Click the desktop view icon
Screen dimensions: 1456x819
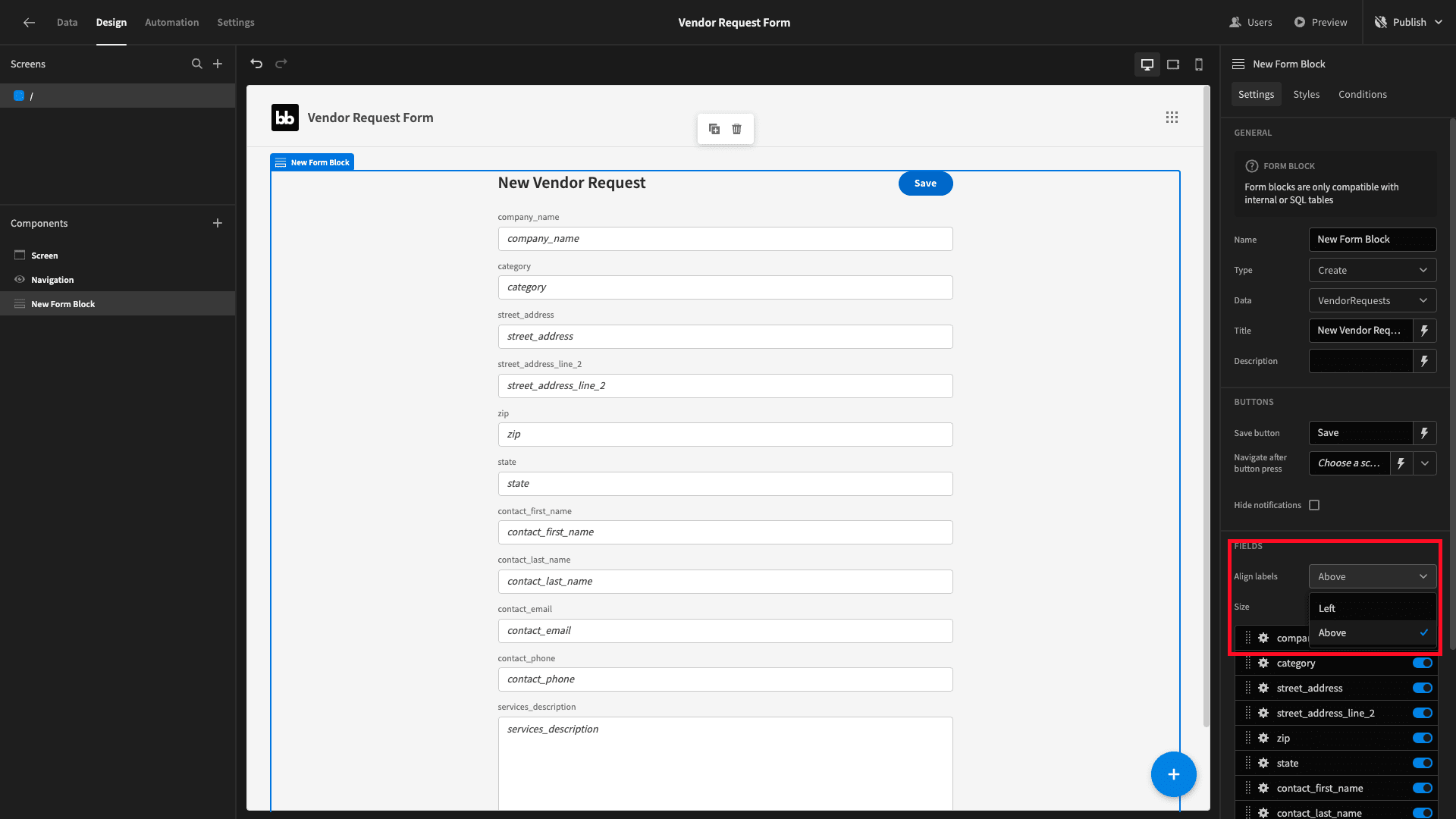click(1147, 63)
